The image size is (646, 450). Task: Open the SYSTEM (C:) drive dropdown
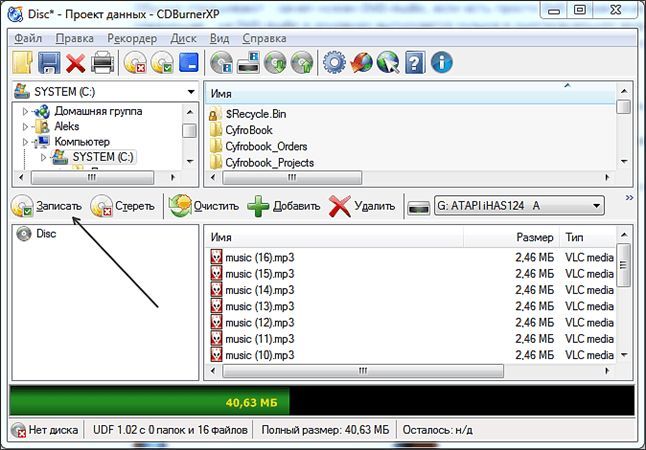click(x=105, y=91)
